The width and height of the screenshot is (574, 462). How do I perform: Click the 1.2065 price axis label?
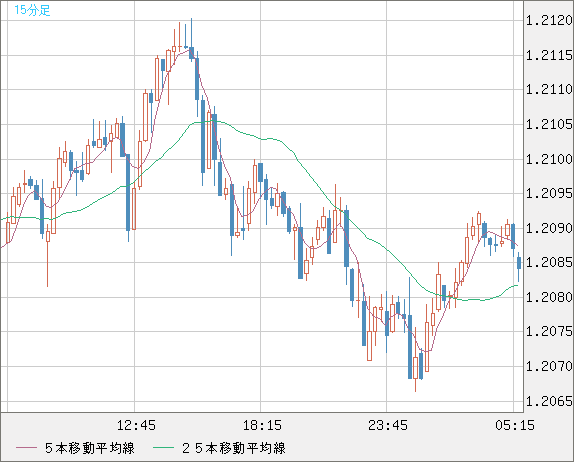pos(549,401)
